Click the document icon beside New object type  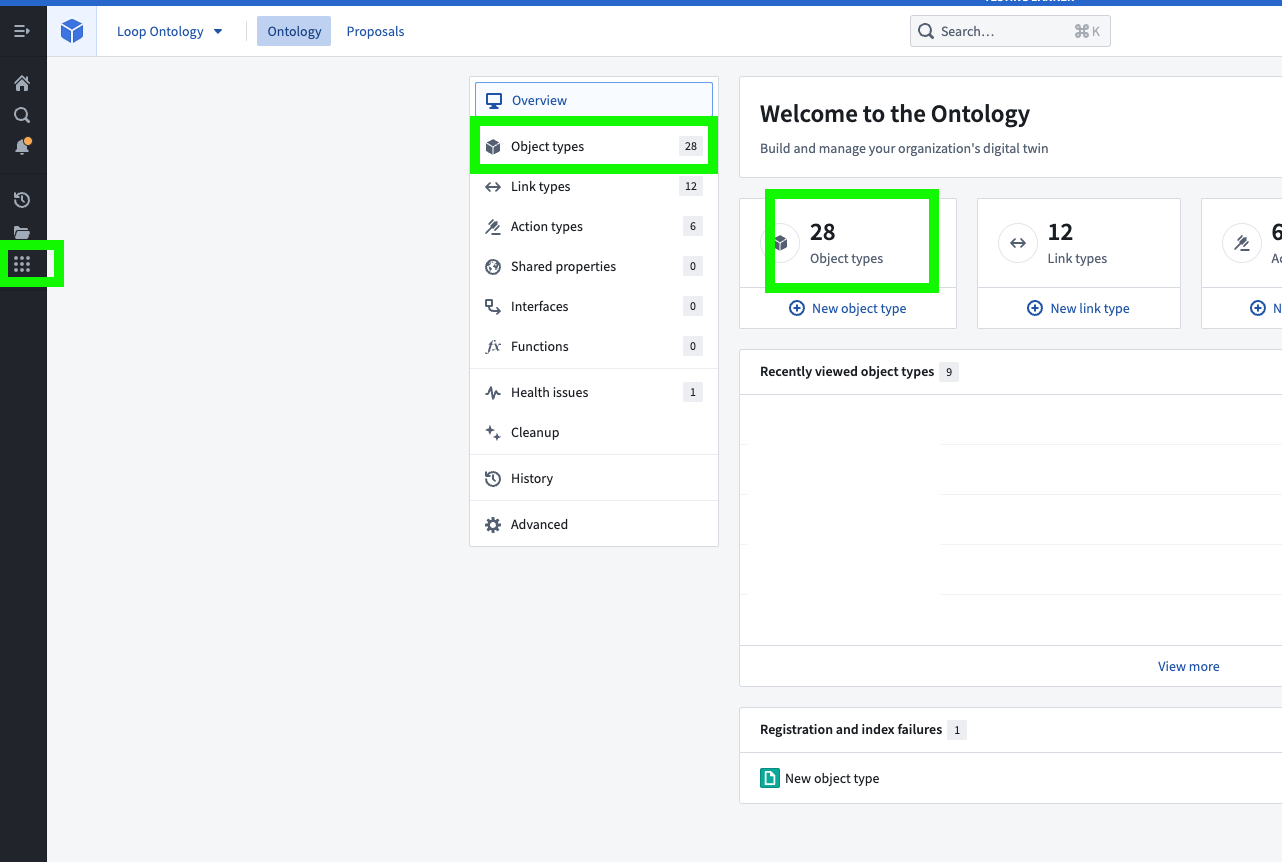coord(769,778)
